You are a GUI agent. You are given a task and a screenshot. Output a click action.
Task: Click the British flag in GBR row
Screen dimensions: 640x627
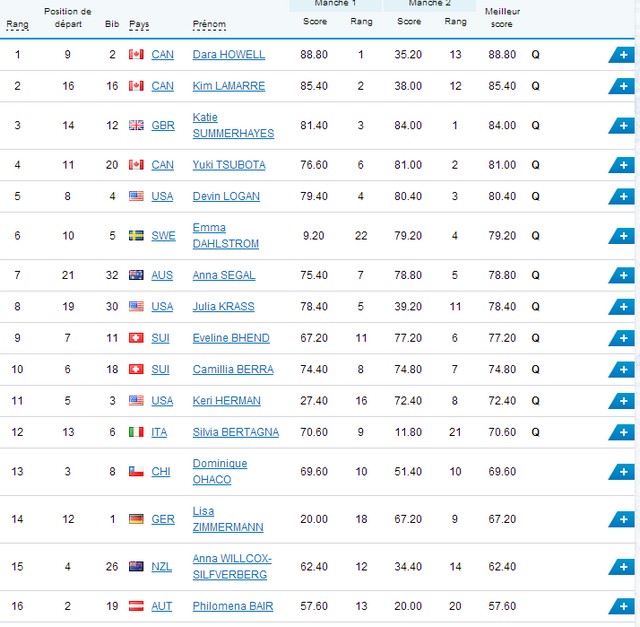click(x=136, y=125)
